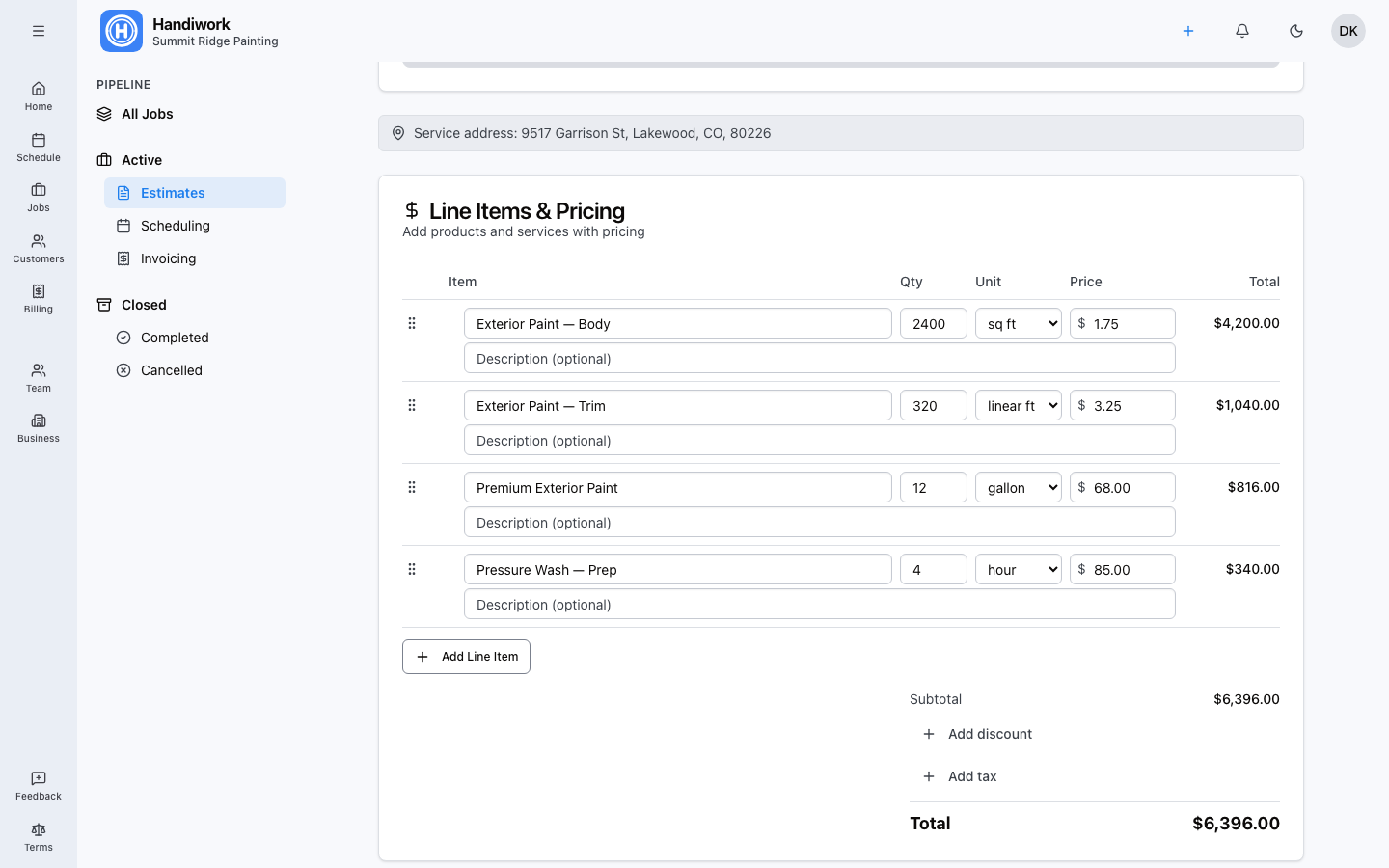Click Add tax

(960, 776)
